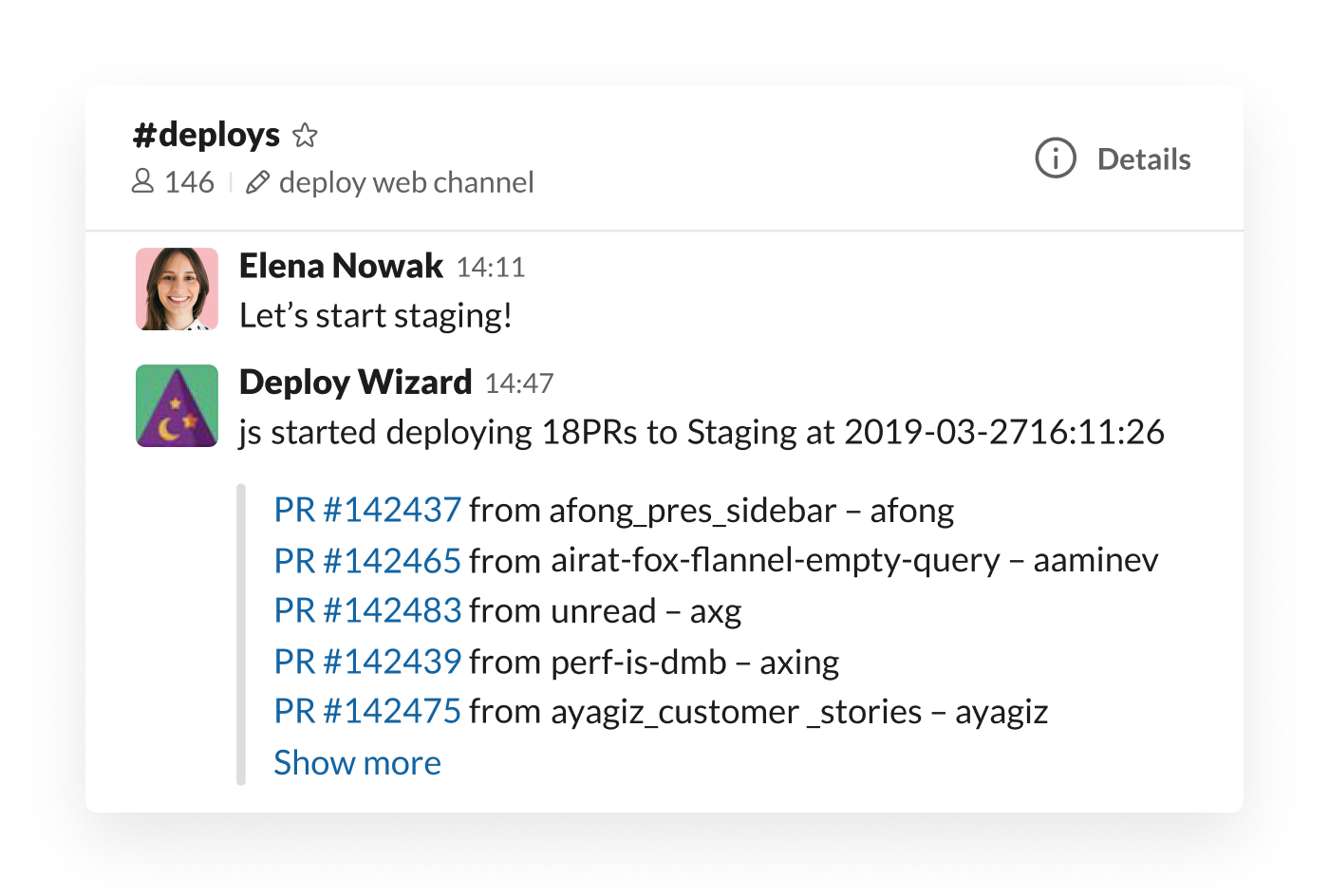Click the 14:11 message timestamp
The height and width of the screenshot is (896, 1329).
click(491, 268)
